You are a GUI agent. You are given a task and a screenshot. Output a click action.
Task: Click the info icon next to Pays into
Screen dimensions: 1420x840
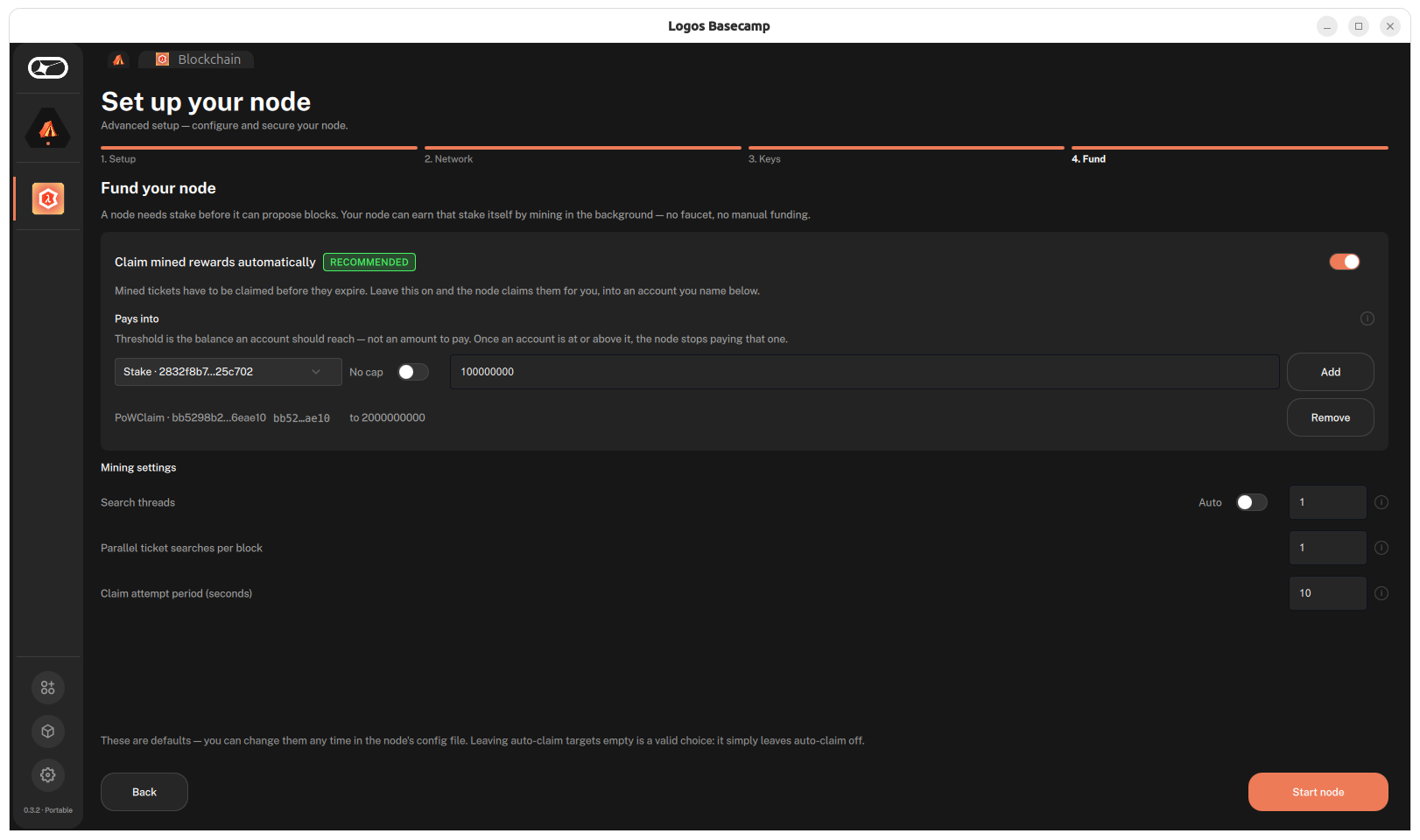tap(1367, 318)
